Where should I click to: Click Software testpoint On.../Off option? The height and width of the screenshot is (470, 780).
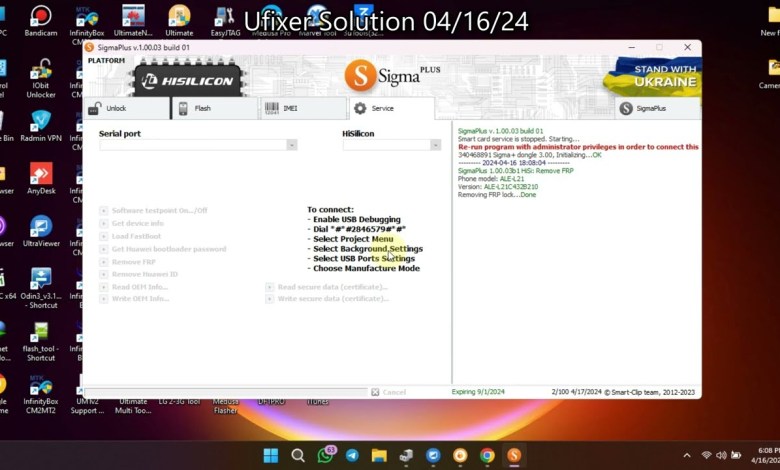(x=154, y=210)
